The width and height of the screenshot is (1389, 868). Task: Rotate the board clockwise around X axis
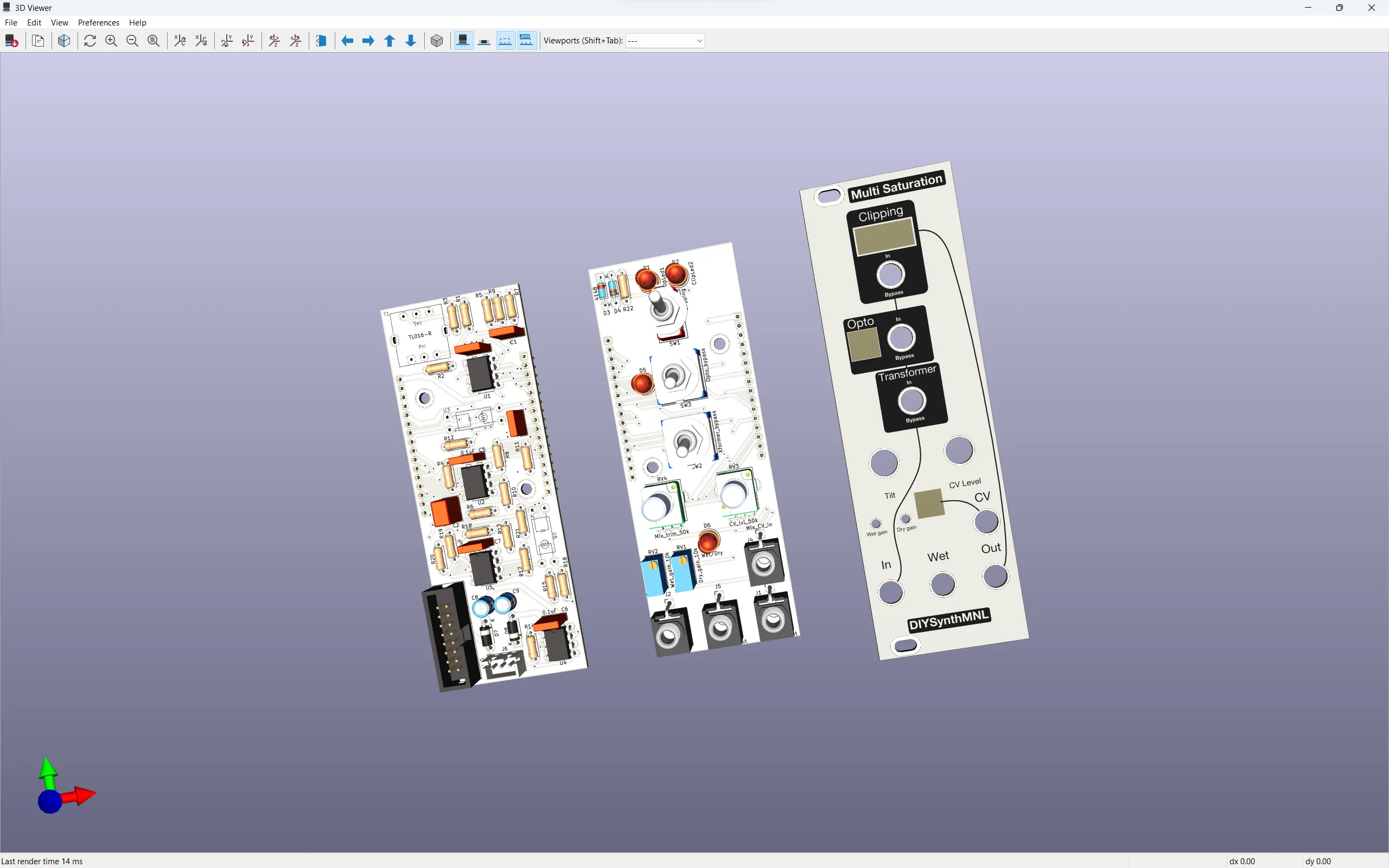coord(179,40)
